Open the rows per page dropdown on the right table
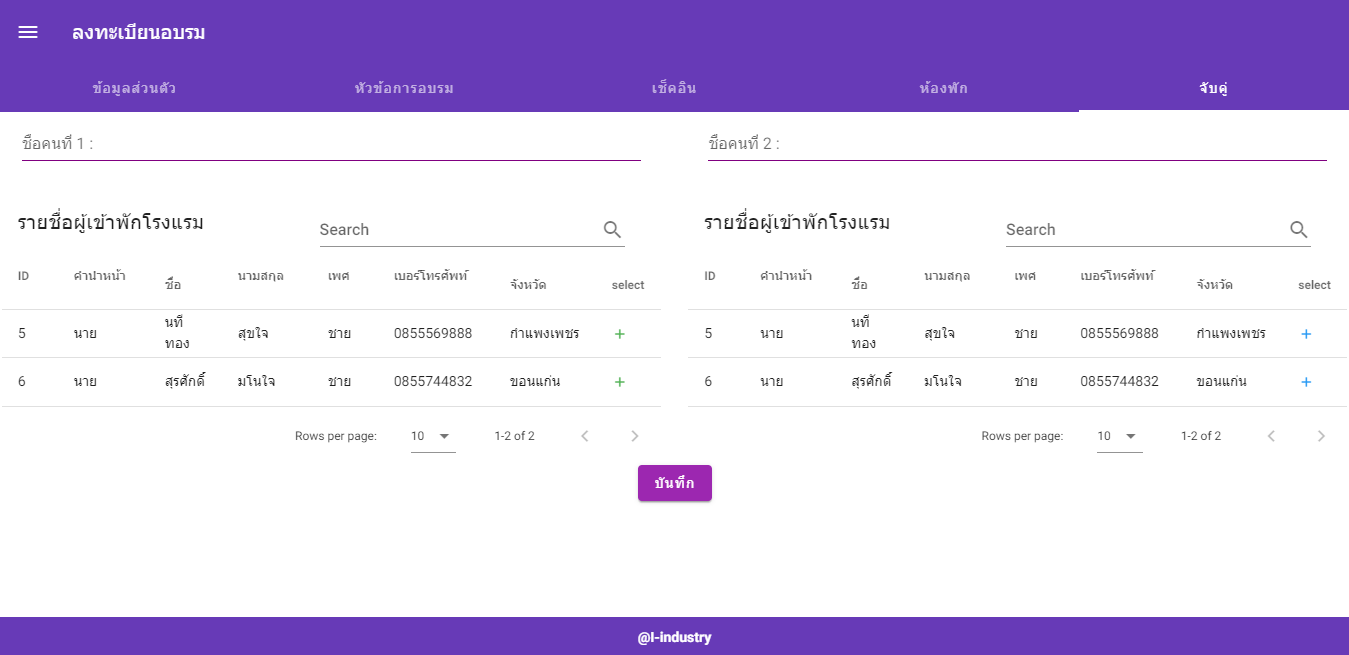 click(x=1119, y=435)
